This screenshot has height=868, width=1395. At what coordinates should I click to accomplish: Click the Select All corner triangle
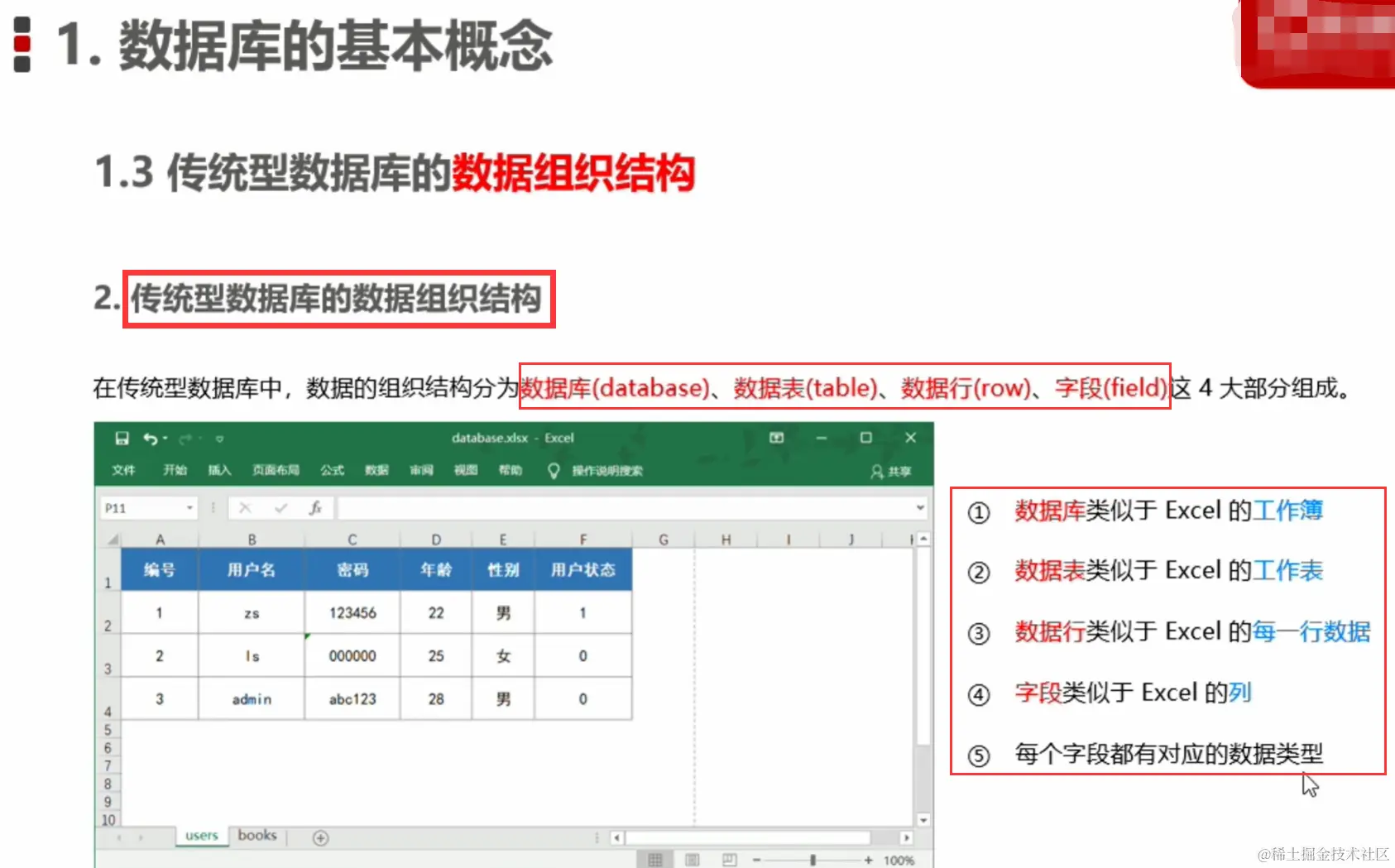pos(113,540)
